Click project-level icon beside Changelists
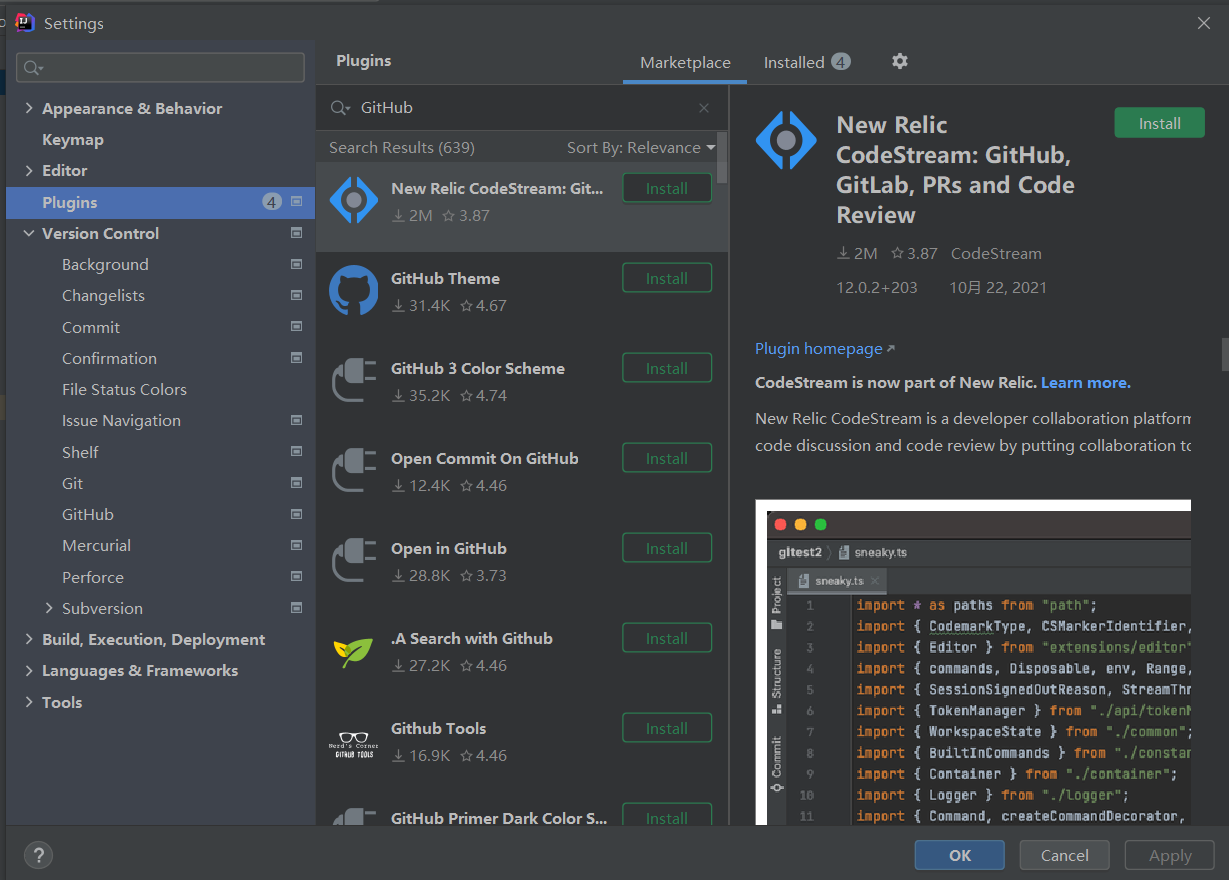The width and height of the screenshot is (1229, 880). pos(296,295)
